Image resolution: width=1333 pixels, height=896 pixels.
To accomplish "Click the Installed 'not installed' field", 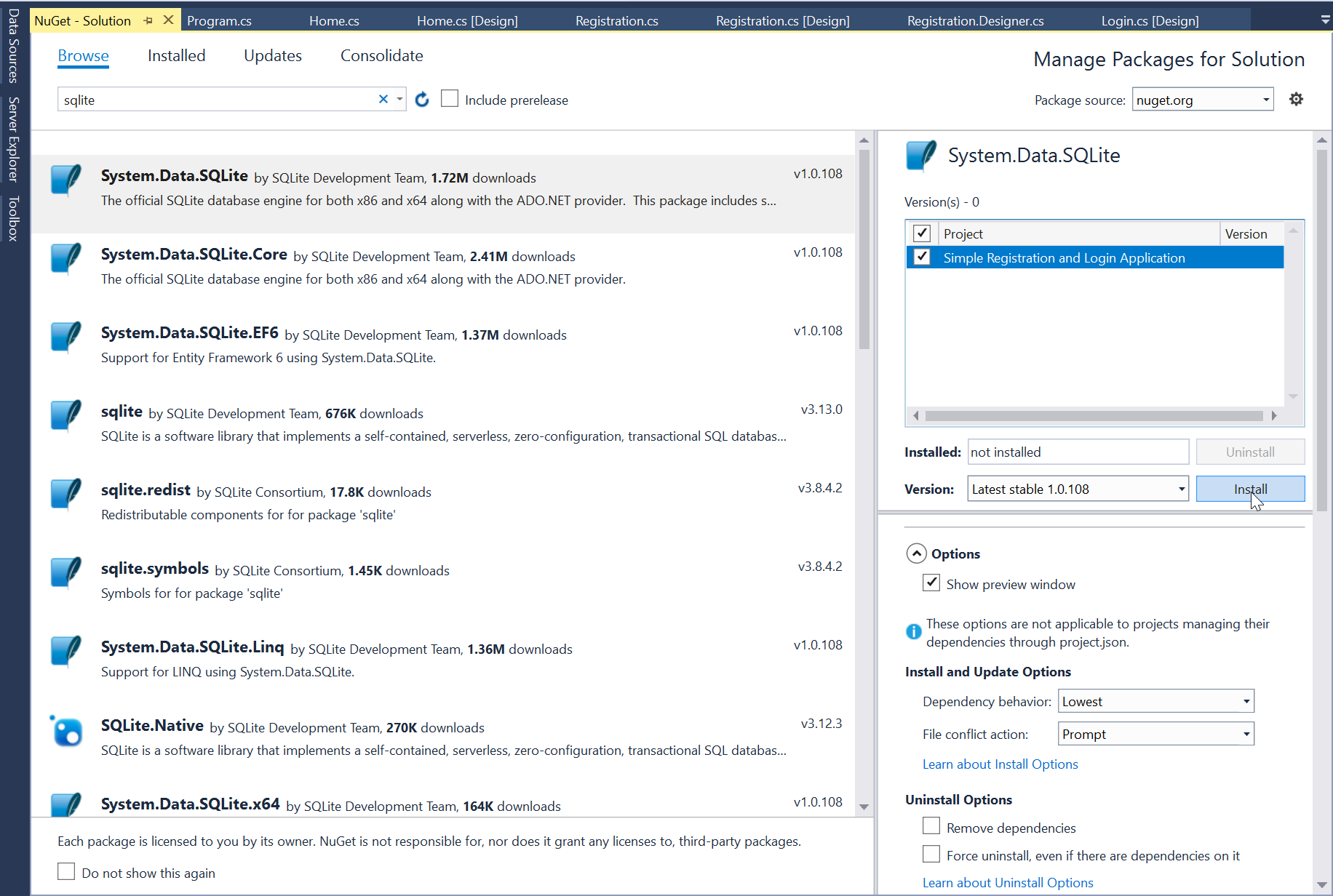I will [x=1078, y=452].
